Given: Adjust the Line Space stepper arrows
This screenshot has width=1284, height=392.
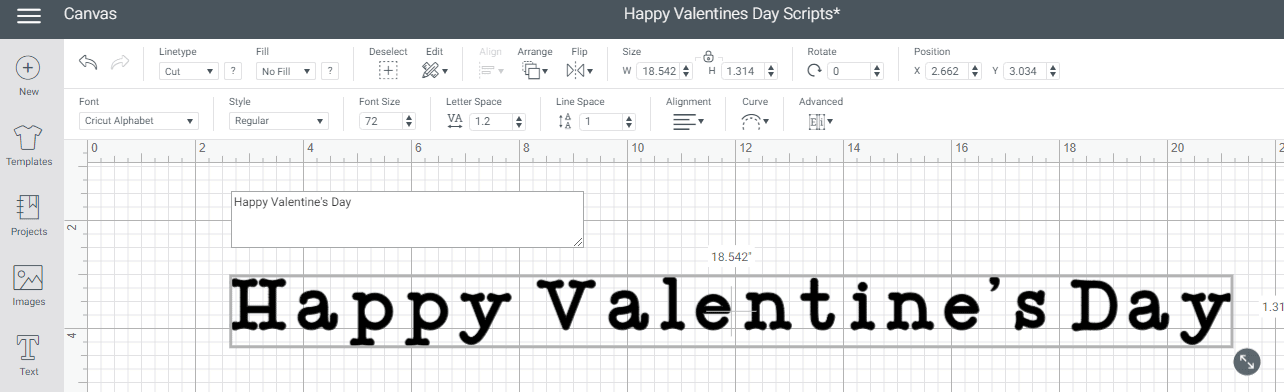Looking at the screenshot, I should coord(629,121).
